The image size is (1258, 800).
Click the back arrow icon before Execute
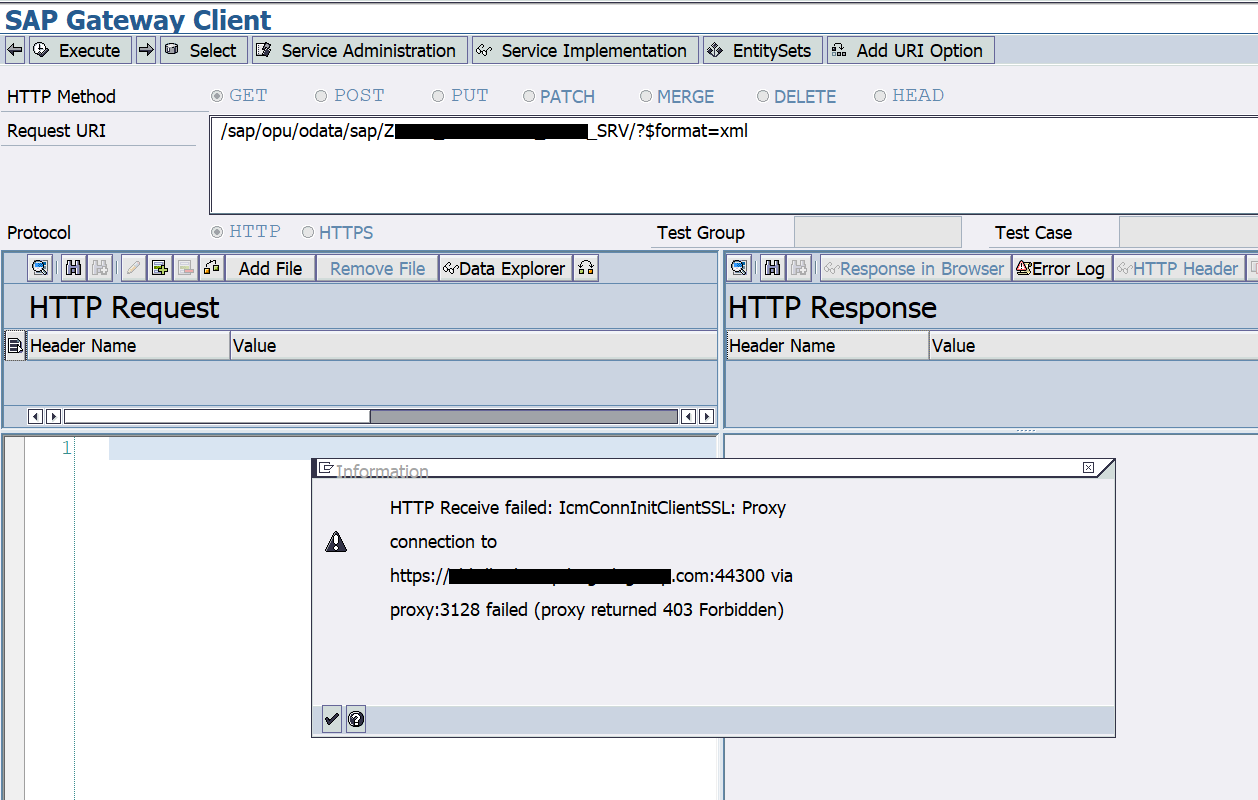15,50
